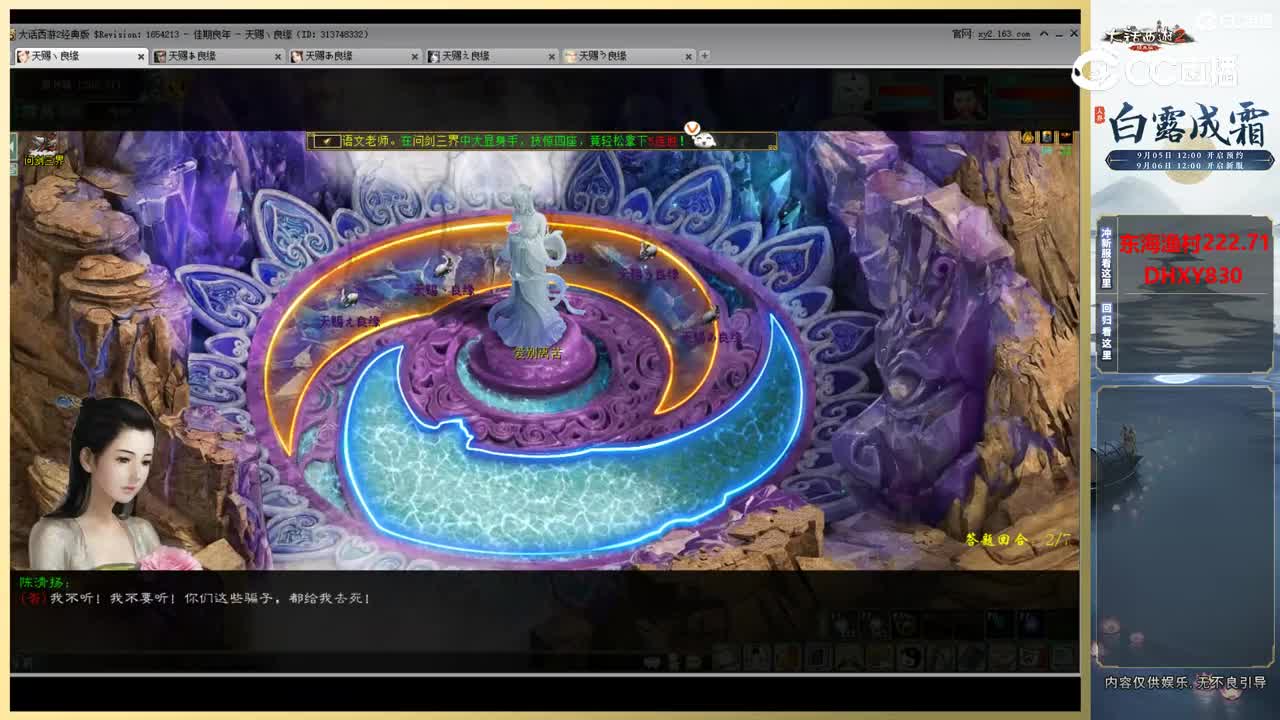Open the yin-yang icon in the bottom toolbar
The height and width of the screenshot is (720, 1280).
[912, 657]
